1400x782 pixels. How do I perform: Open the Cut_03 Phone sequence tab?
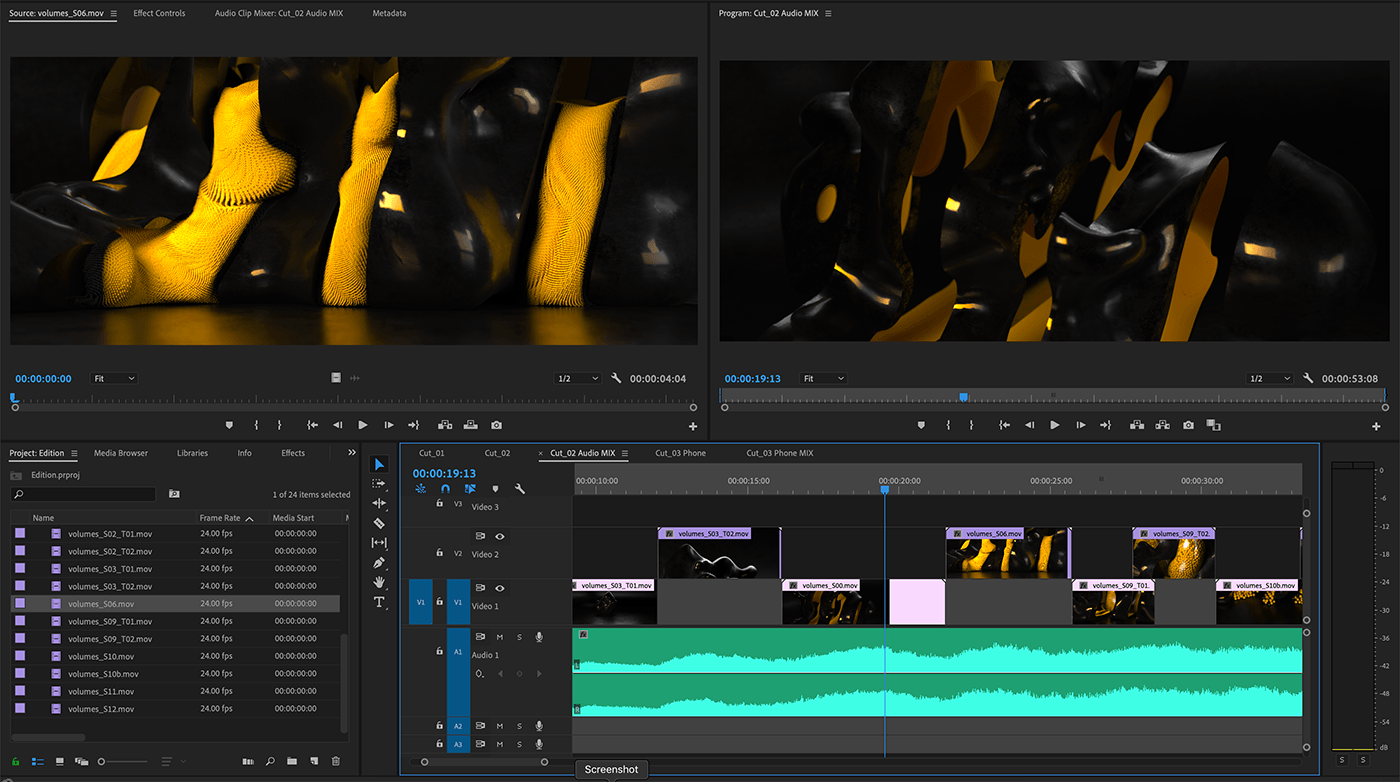[680, 453]
